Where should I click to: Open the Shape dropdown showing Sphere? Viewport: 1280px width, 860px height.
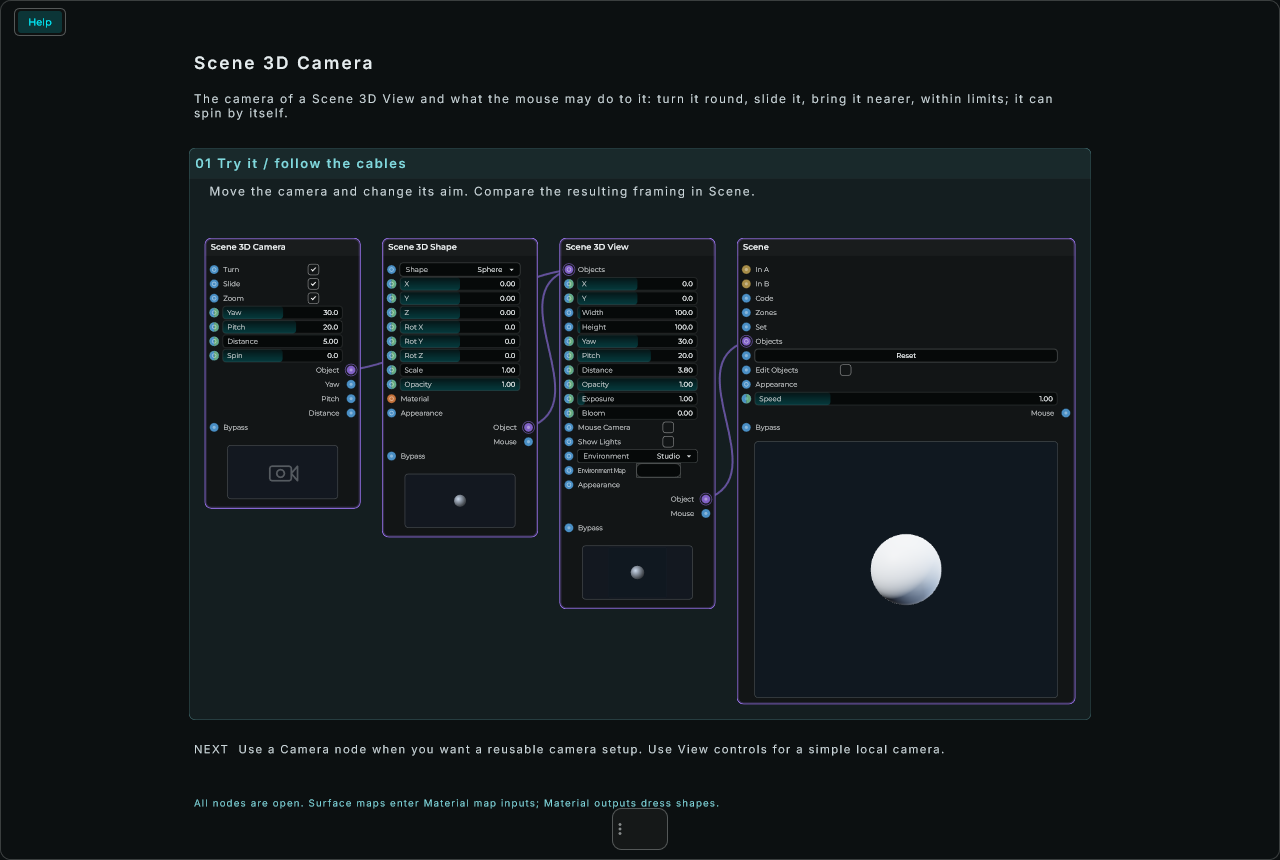(x=460, y=269)
